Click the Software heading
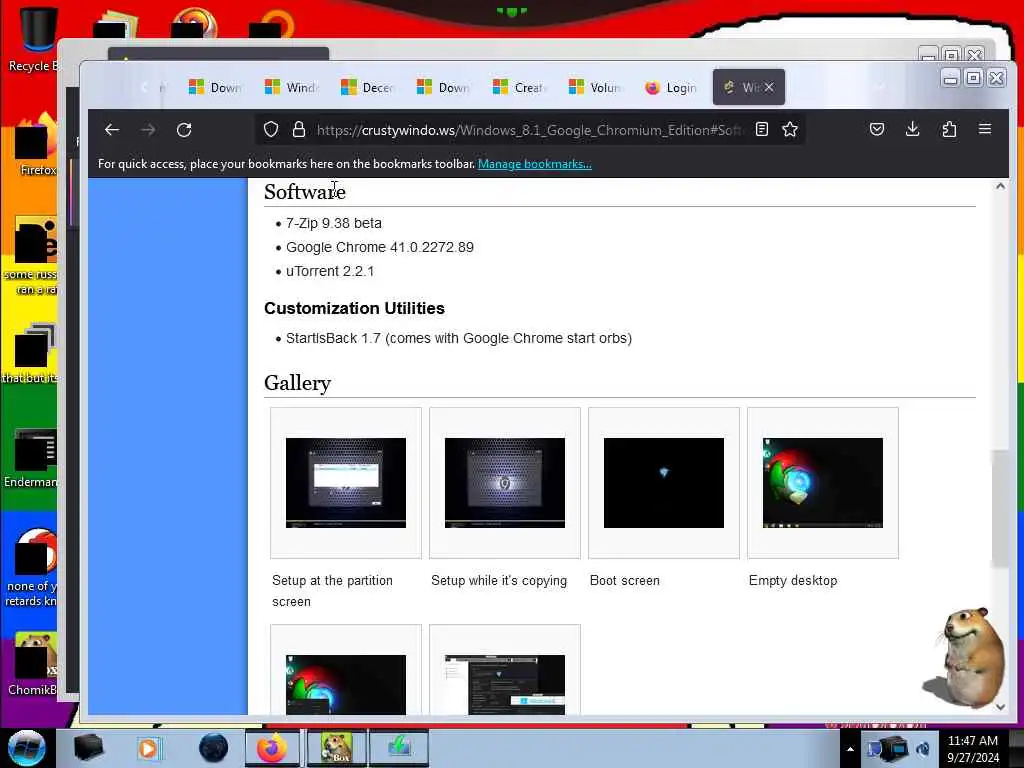 (x=304, y=192)
